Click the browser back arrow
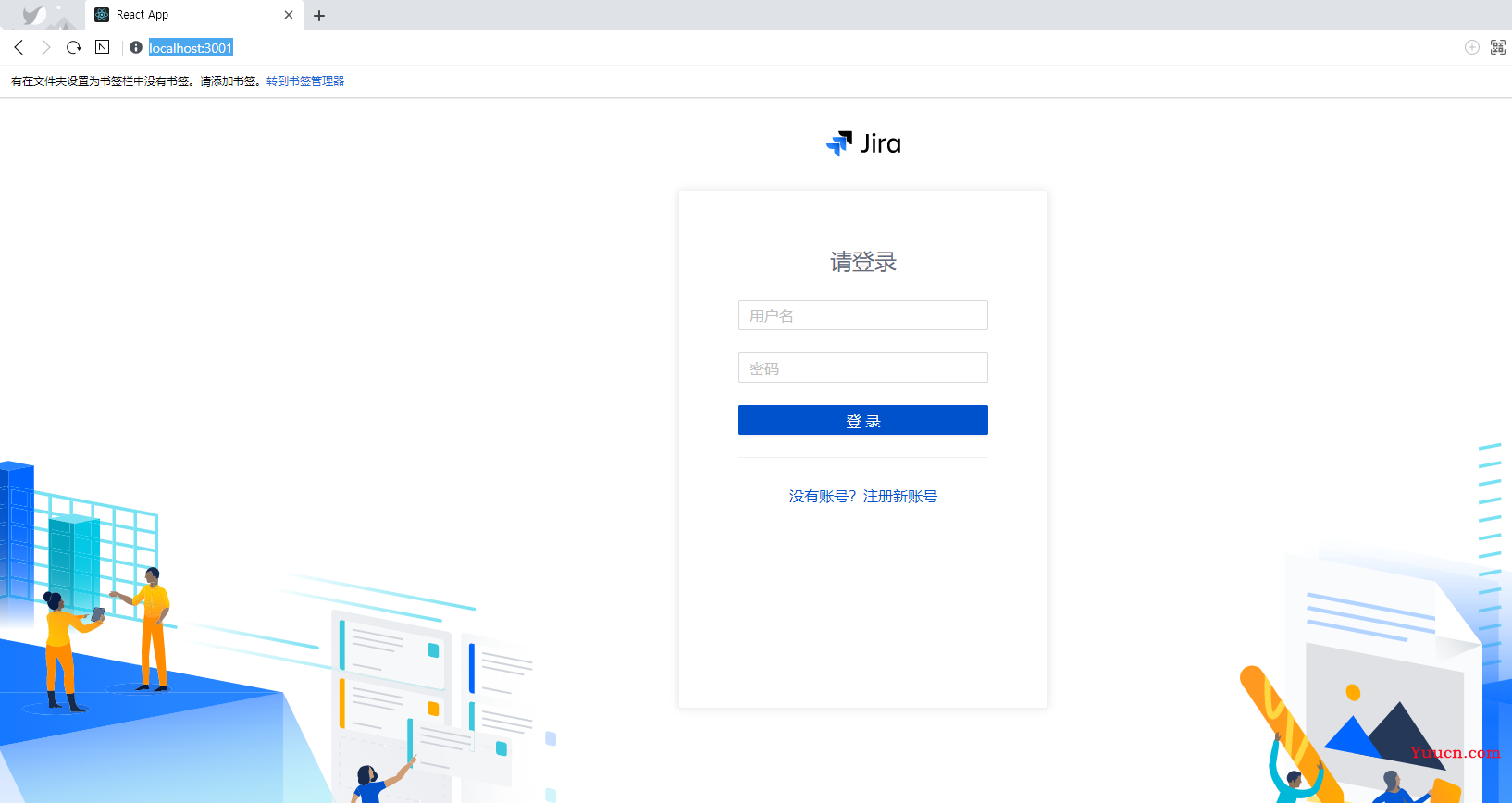1512x803 pixels. point(19,47)
